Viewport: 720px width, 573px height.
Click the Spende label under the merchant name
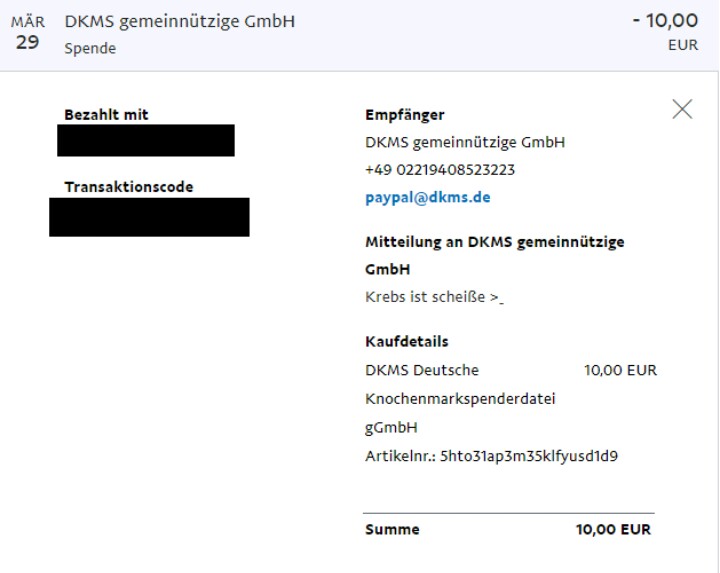tap(90, 48)
